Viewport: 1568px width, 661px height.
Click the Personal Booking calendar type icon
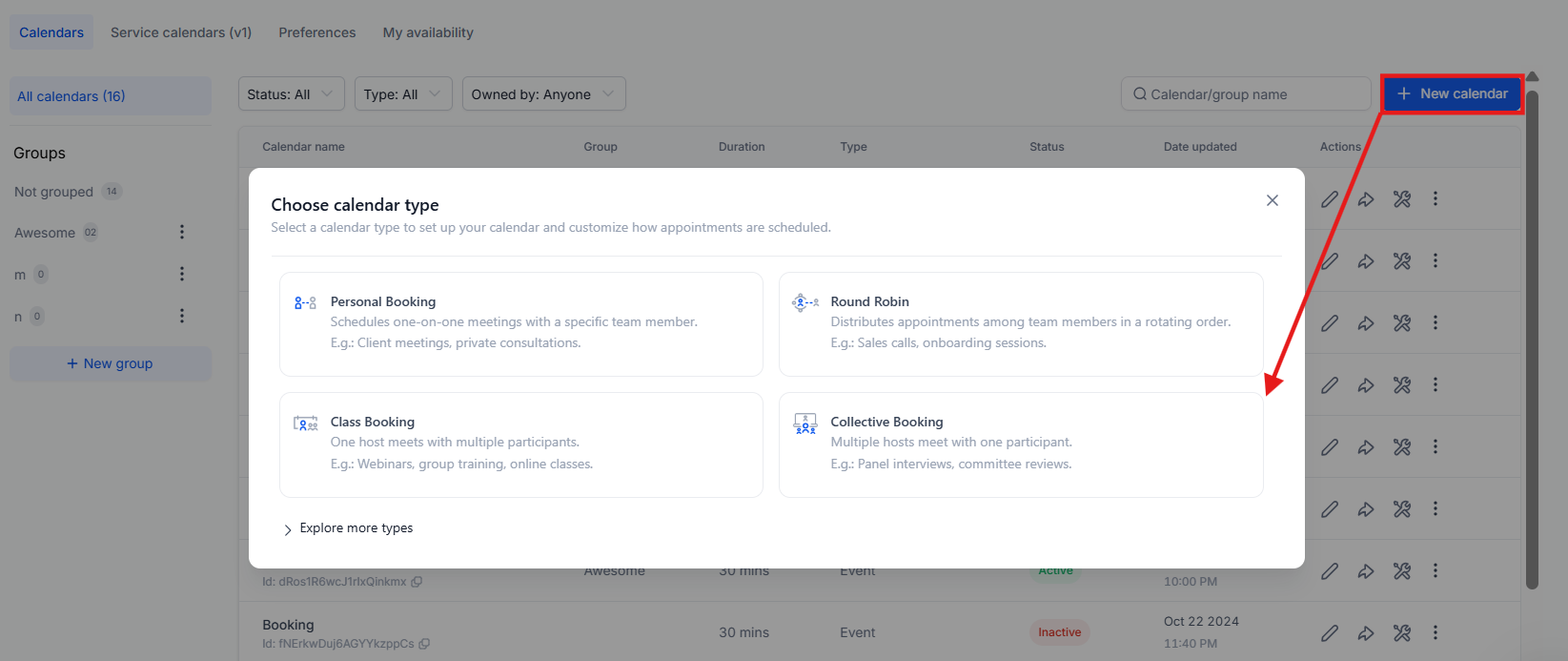coord(305,302)
